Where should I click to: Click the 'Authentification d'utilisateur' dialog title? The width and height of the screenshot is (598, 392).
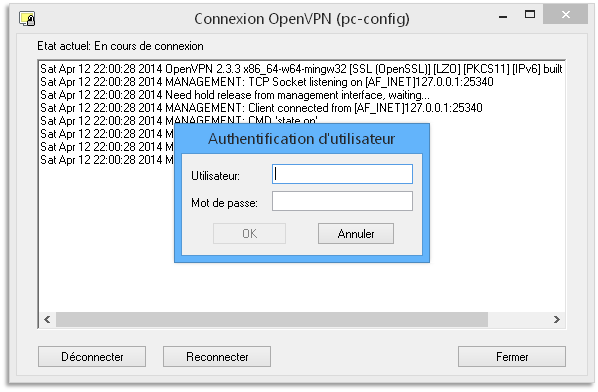301,139
